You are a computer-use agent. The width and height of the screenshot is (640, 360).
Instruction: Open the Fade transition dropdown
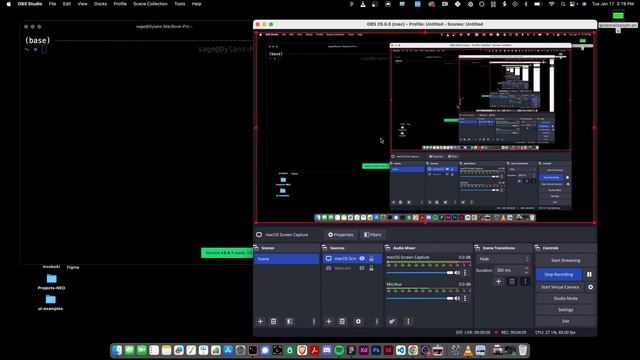503,259
